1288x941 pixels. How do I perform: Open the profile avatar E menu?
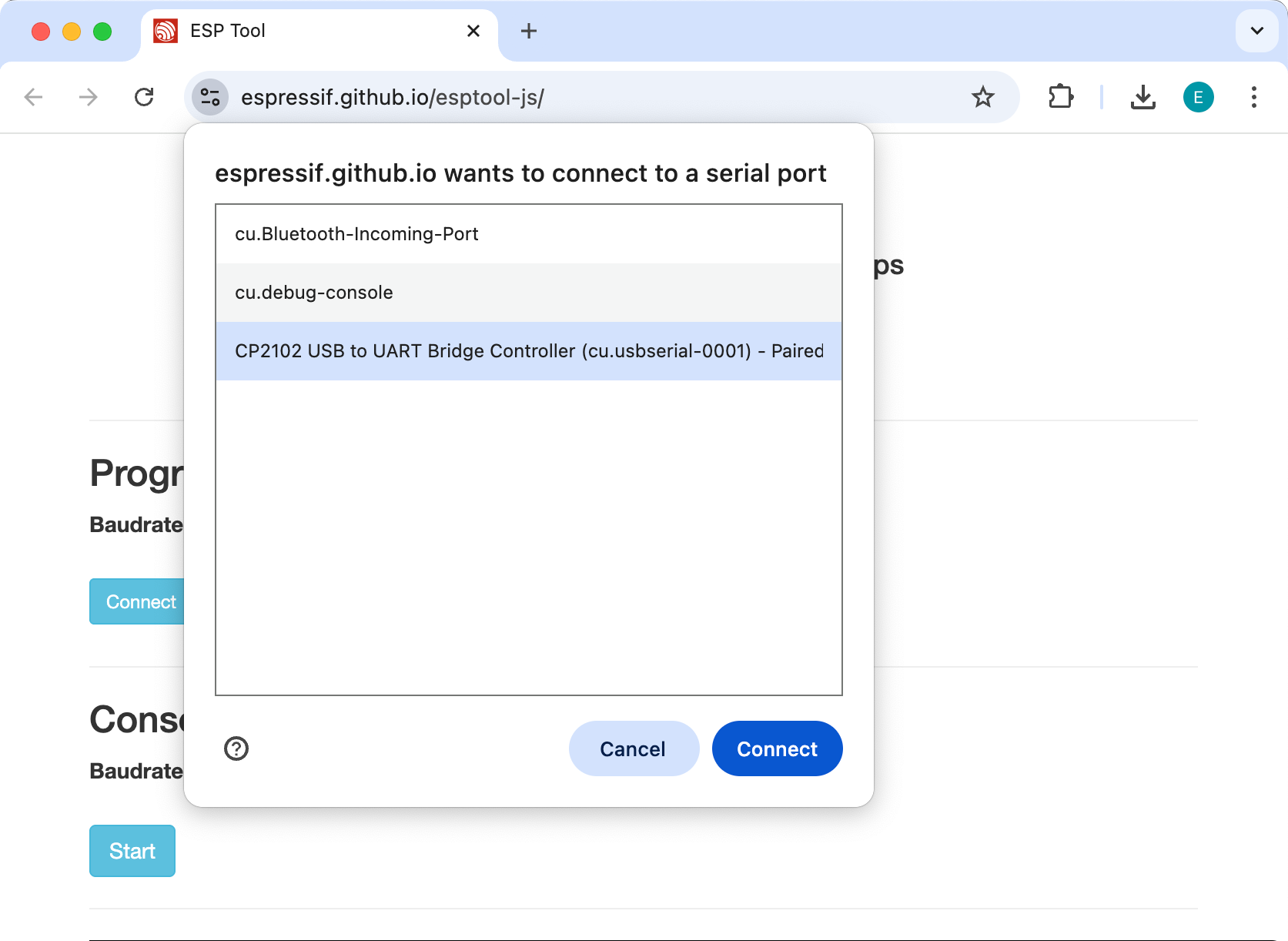click(1198, 97)
